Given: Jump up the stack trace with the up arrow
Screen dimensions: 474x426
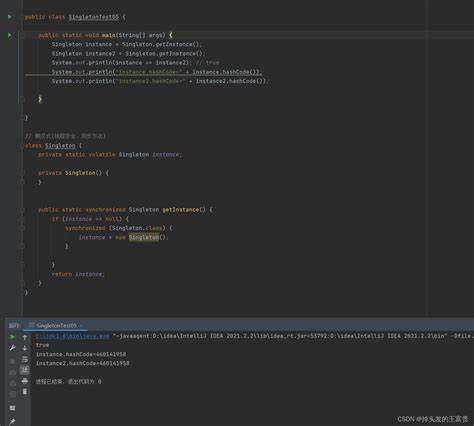Looking at the screenshot, I should point(25,337).
